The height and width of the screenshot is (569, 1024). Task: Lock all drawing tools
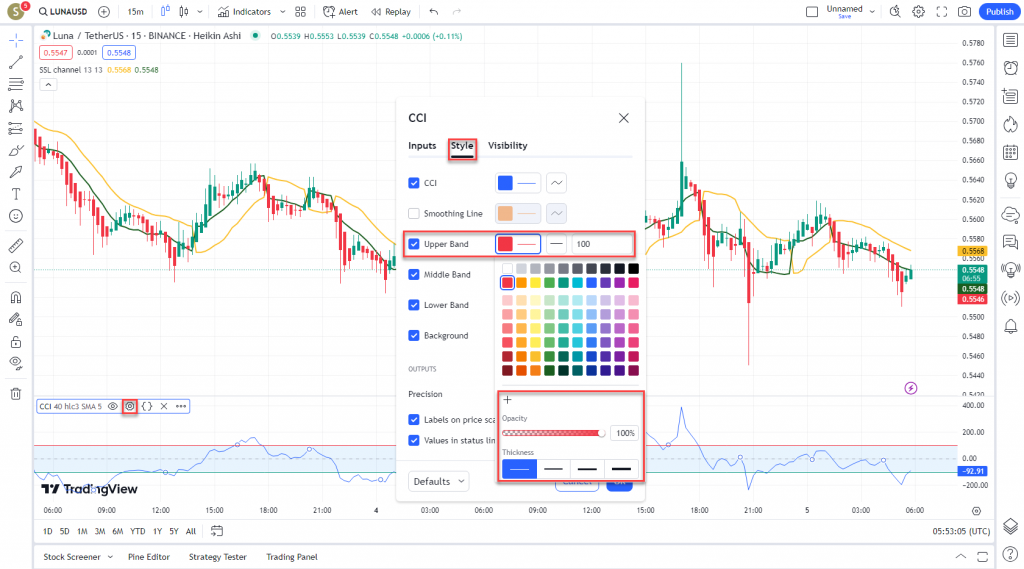point(16,342)
